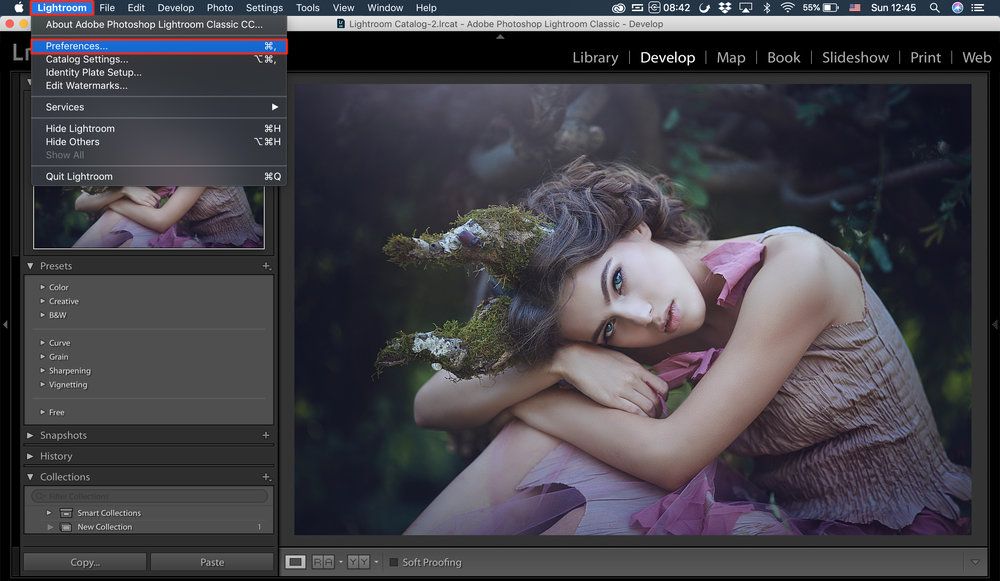The height and width of the screenshot is (581, 1000).
Task: Choose Preferences... from the Lightroom menu
Action: pos(77,46)
